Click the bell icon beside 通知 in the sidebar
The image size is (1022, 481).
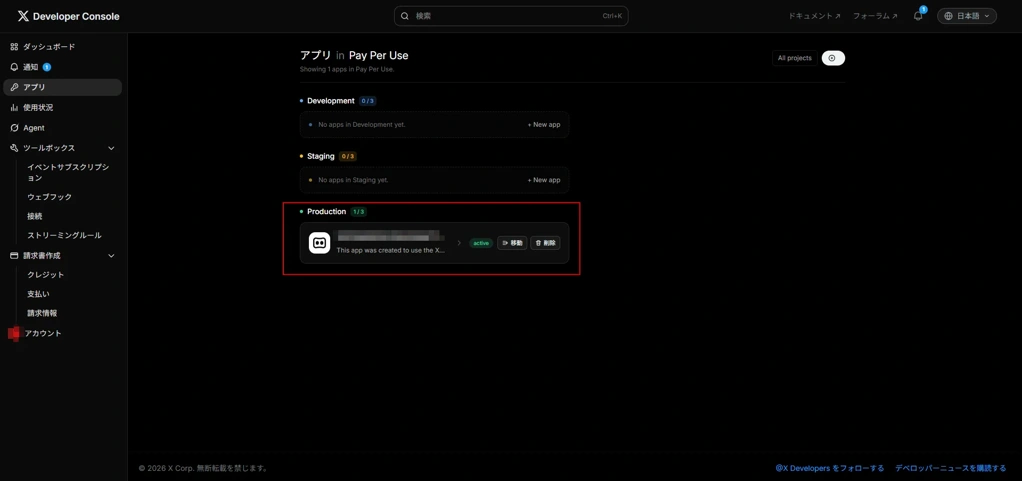coord(14,67)
